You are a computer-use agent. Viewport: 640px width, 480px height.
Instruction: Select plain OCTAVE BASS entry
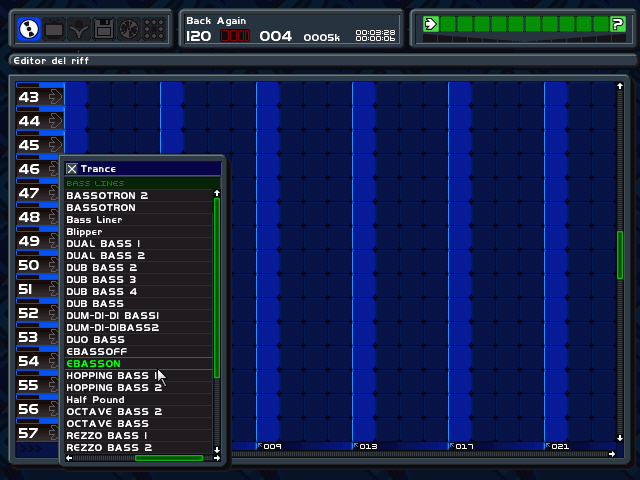[138, 424]
